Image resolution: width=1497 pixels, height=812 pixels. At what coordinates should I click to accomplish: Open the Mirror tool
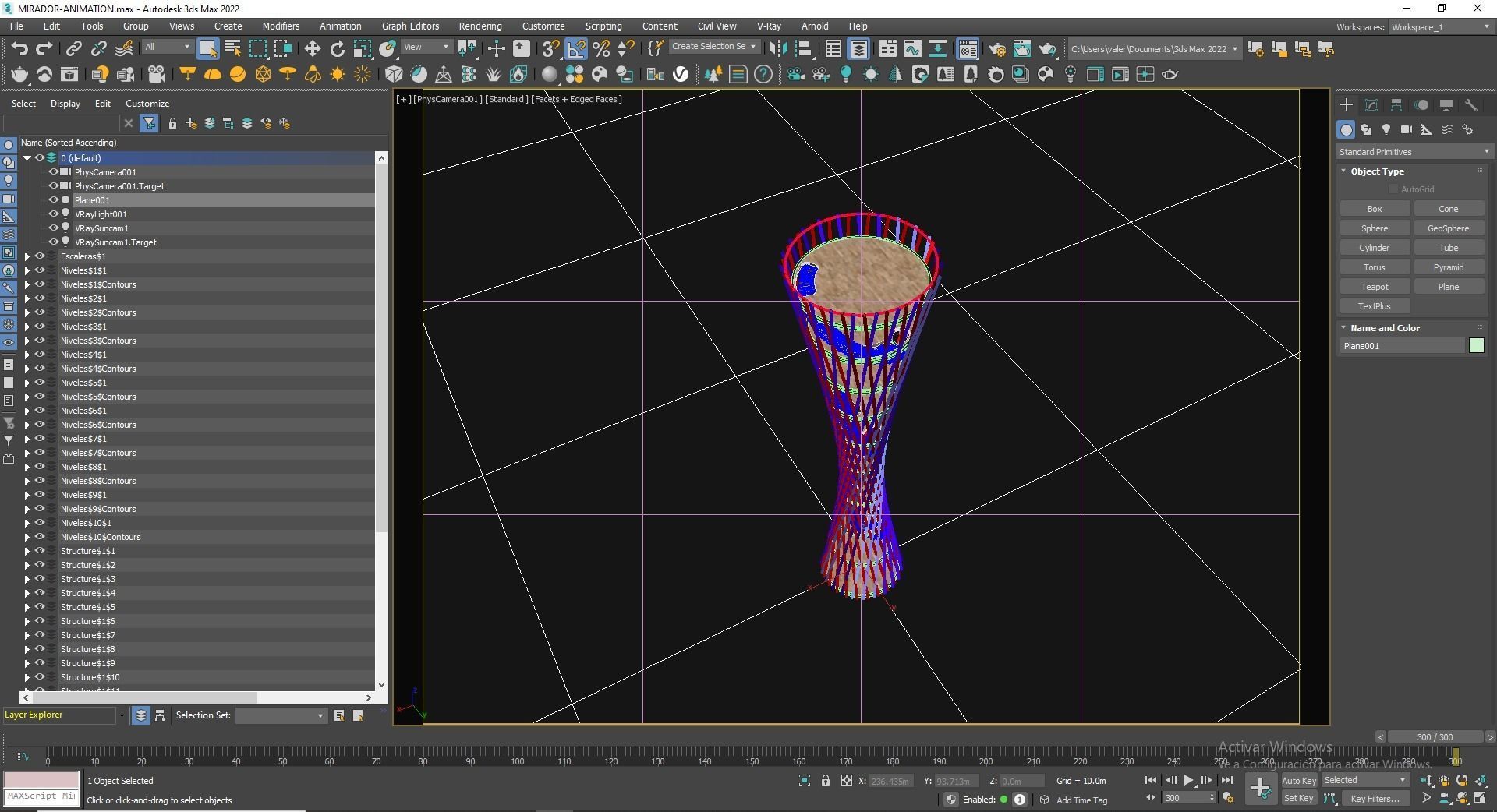coord(778,49)
